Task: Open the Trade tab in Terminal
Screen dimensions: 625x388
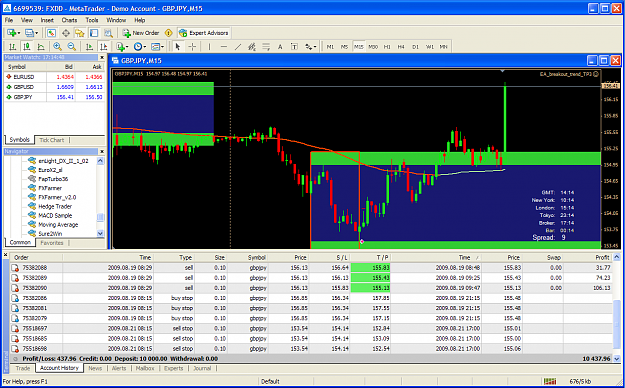Action: 23,368
